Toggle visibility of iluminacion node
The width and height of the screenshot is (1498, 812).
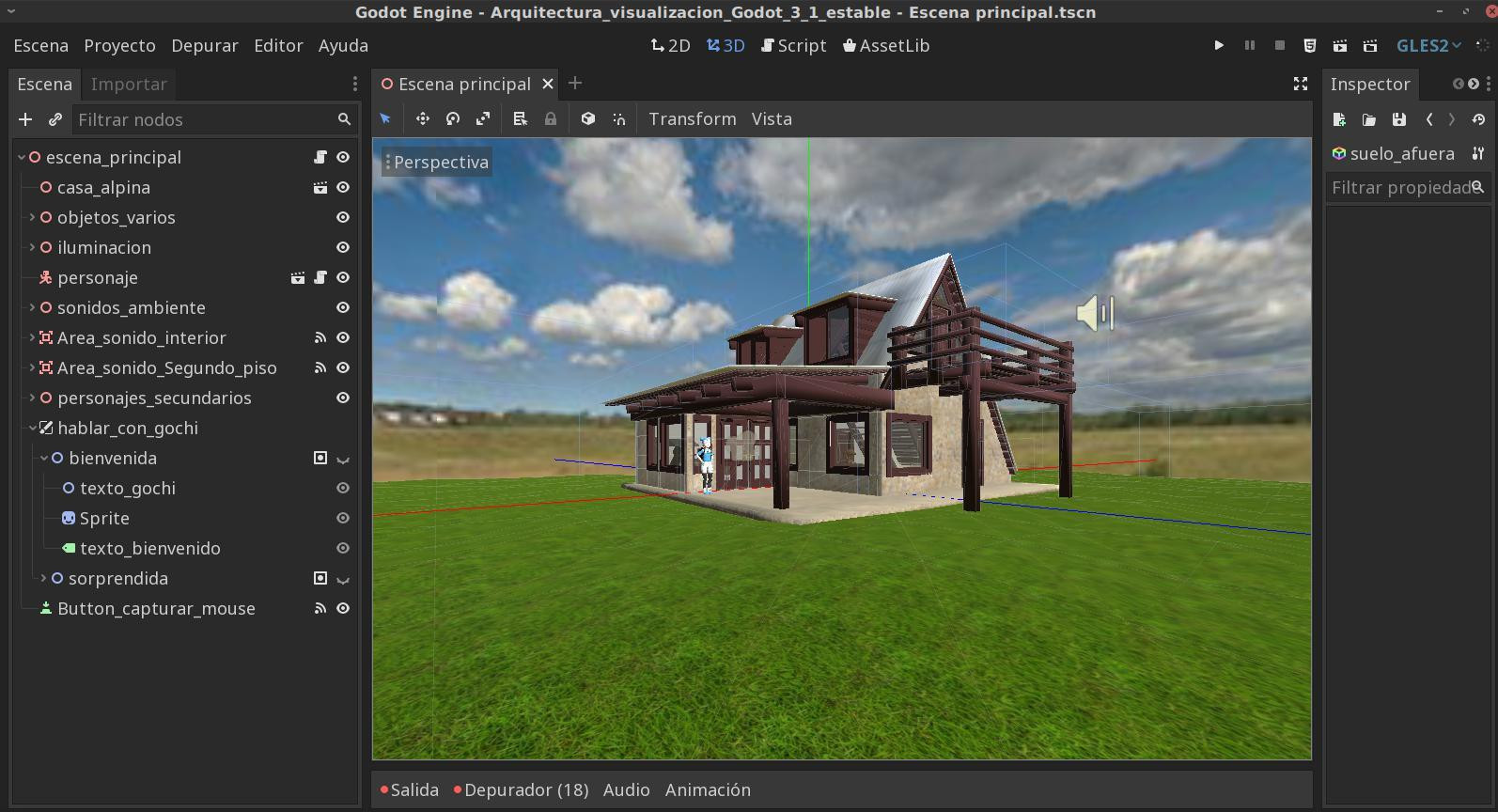pyautogui.click(x=343, y=247)
